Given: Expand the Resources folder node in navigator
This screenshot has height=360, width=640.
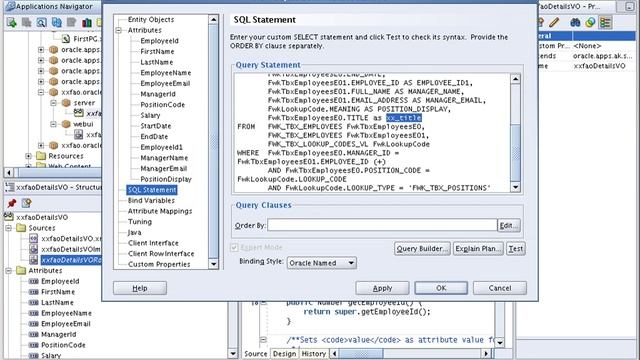Looking at the screenshot, I should [28, 156].
